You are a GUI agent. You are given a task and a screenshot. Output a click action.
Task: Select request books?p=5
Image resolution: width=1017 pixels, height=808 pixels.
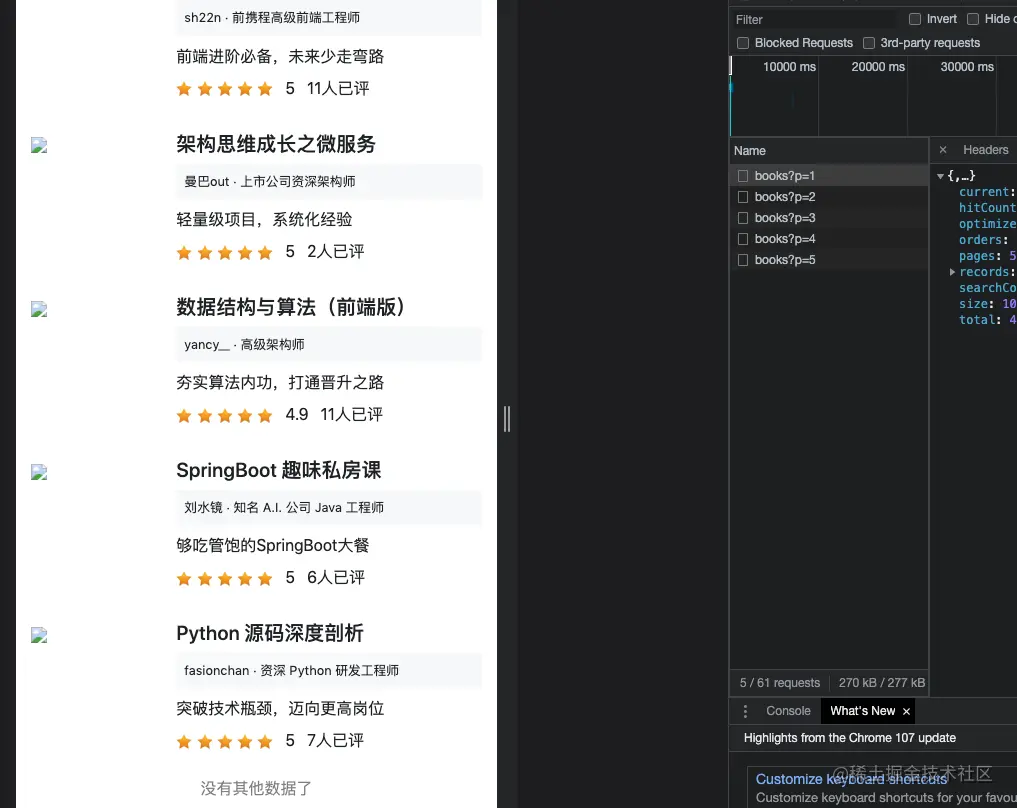[x=829, y=260]
